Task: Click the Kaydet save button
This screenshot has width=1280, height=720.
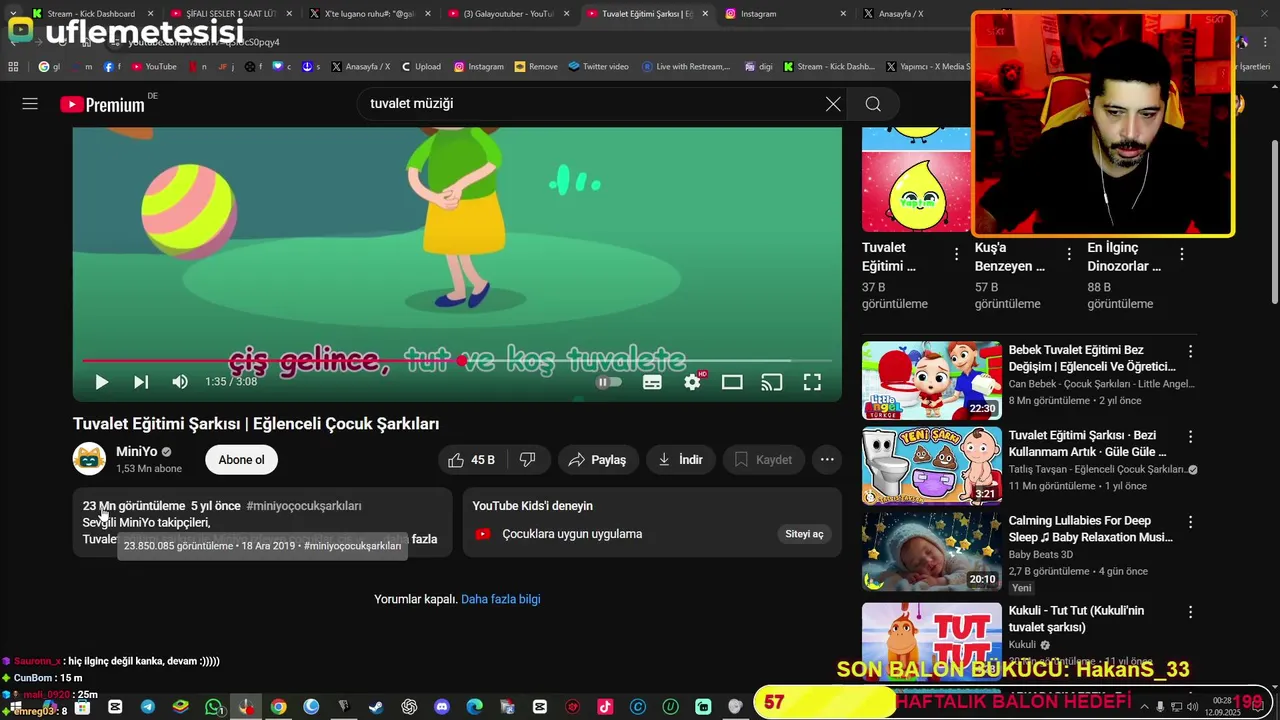Action: click(763, 460)
